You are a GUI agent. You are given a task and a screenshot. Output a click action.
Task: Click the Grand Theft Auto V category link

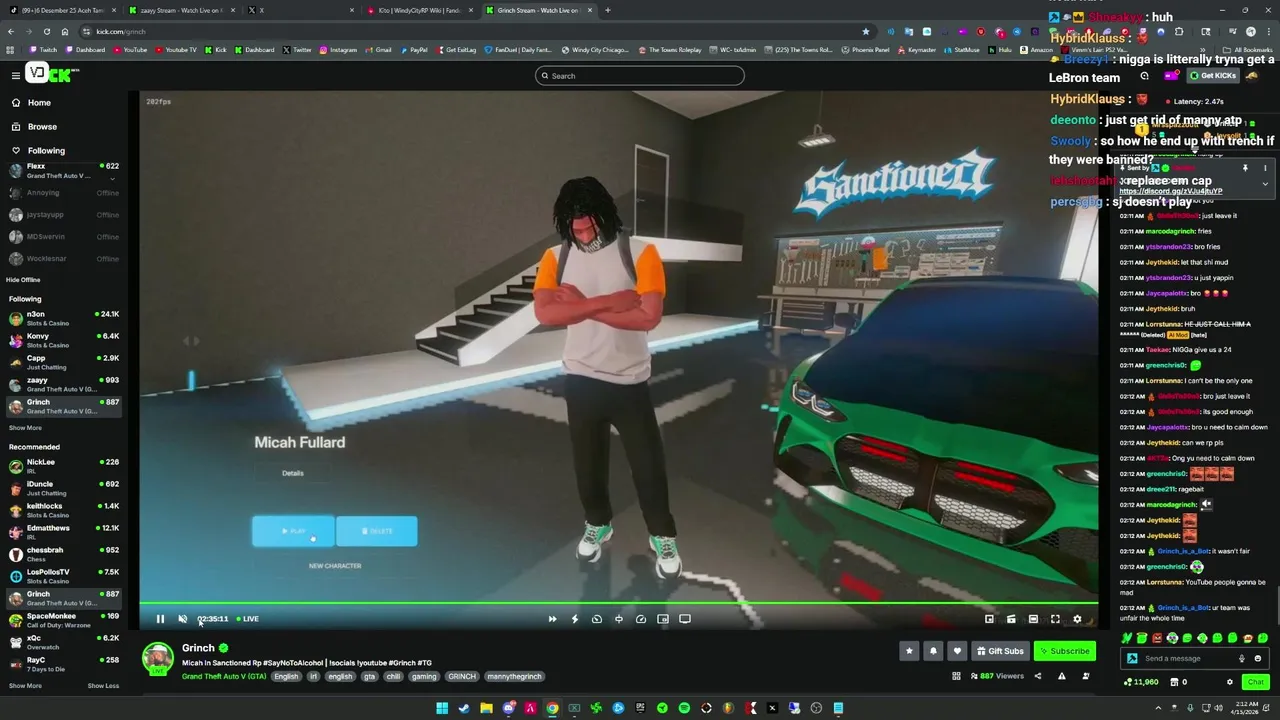[x=224, y=677]
